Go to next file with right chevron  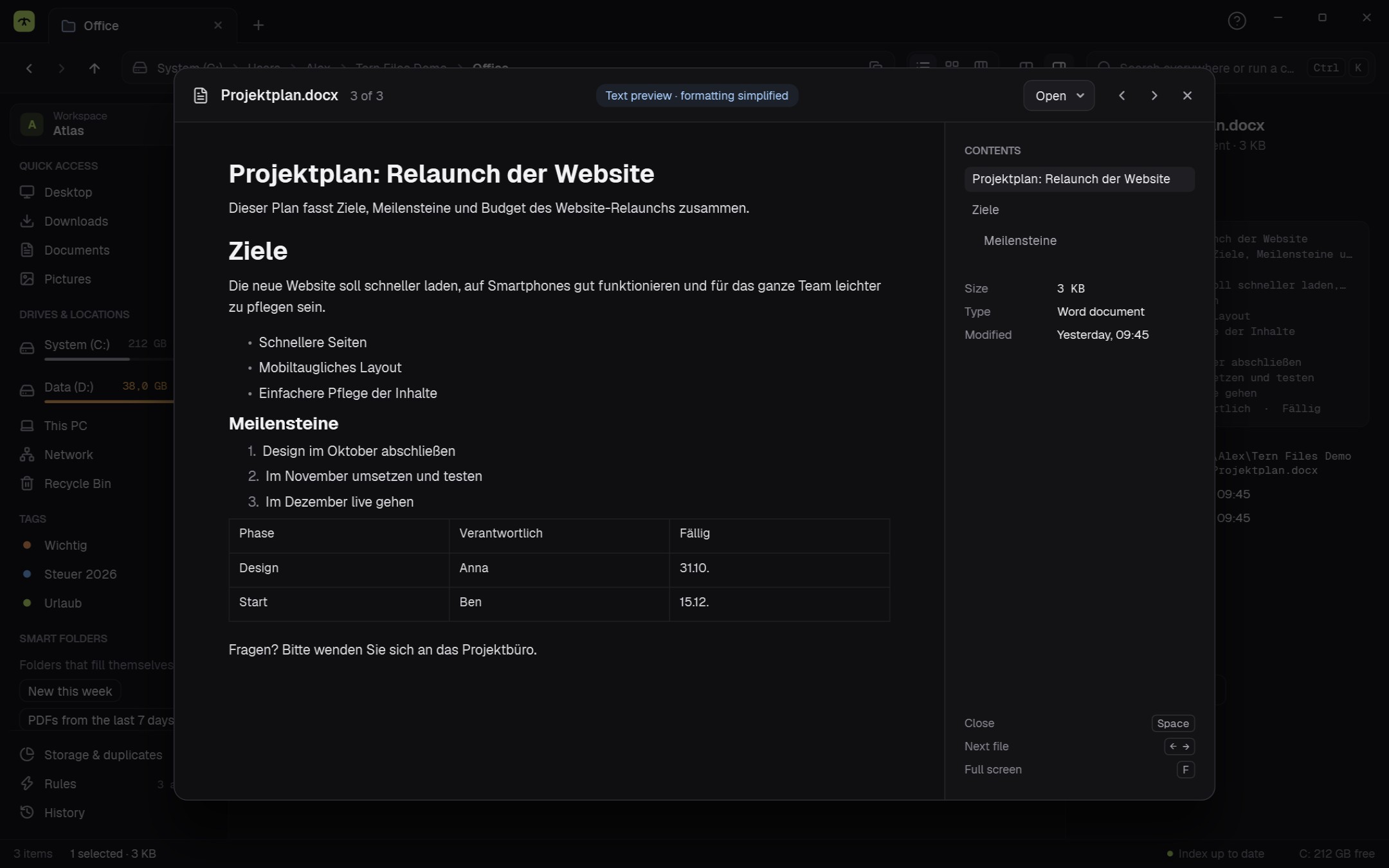[x=1154, y=96]
